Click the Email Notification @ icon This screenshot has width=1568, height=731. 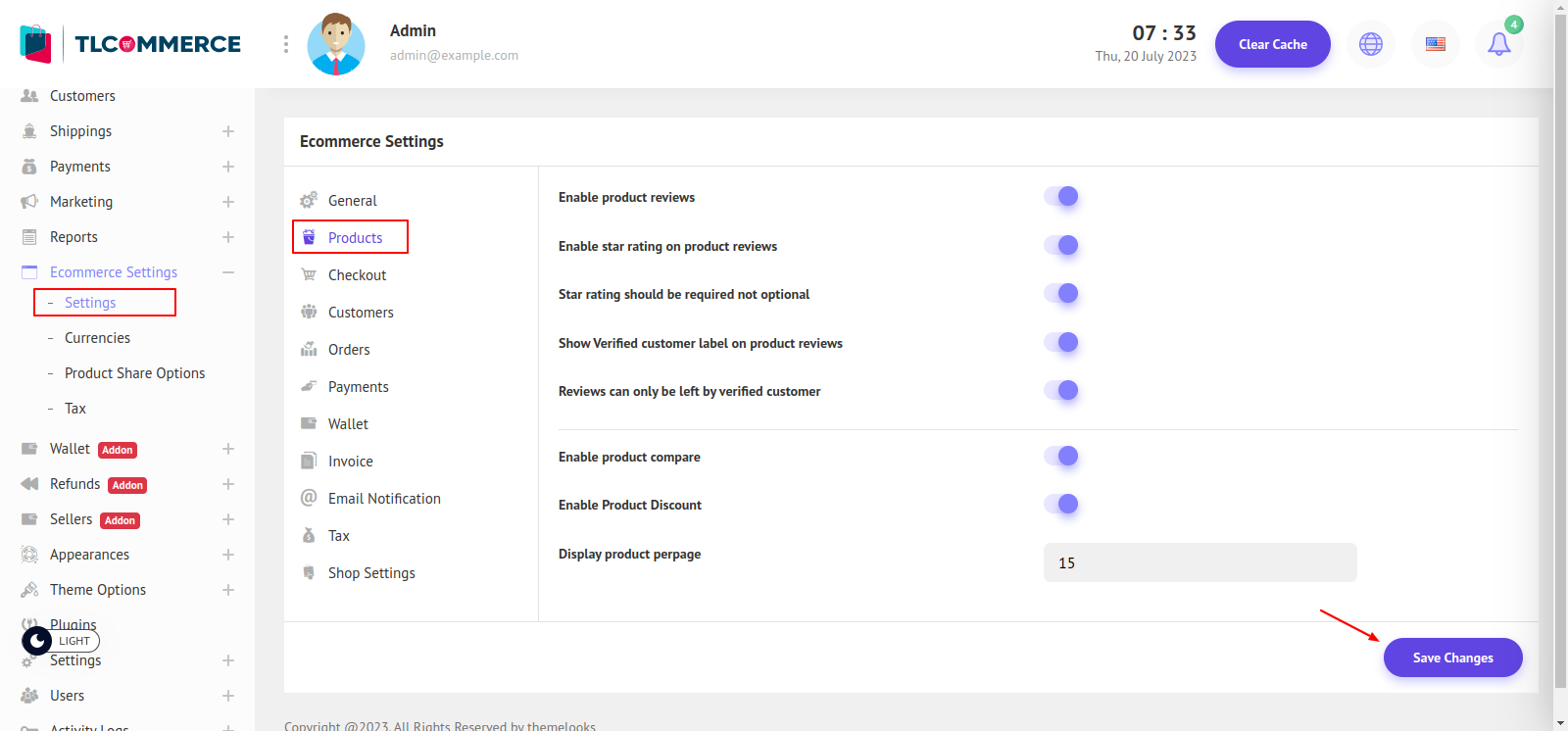coord(309,498)
